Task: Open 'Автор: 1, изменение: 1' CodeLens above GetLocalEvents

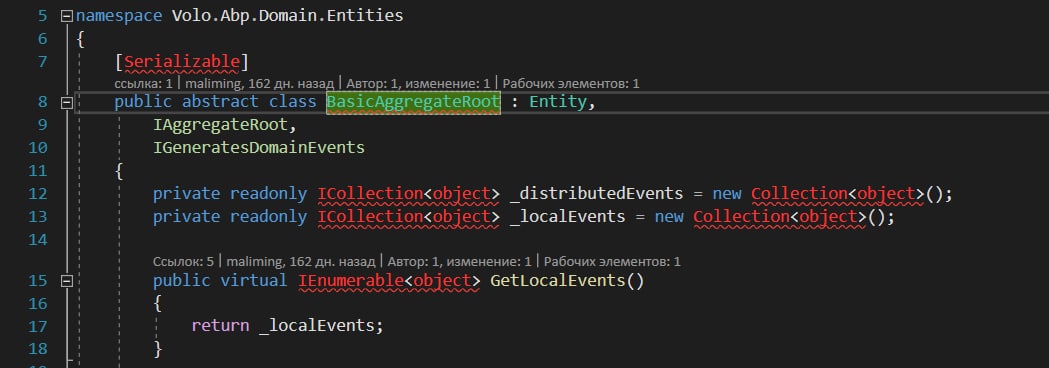Action: tap(459, 262)
